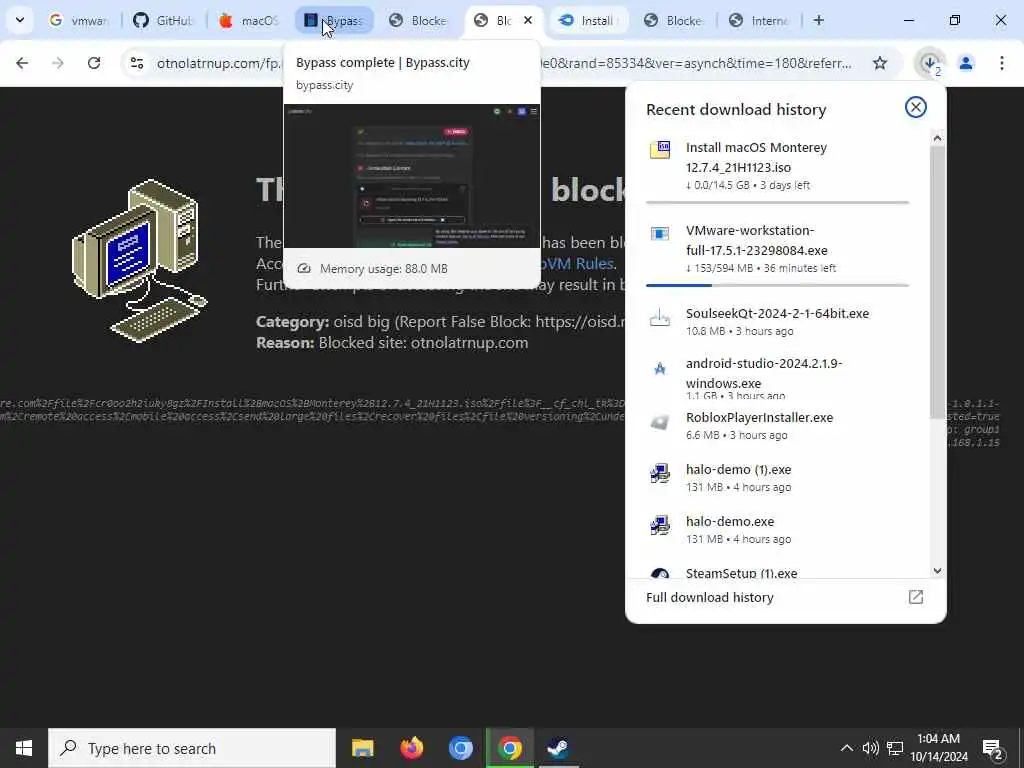1024x768 pixels.
Task: Open the volume control
Action: pyautogui.click(x=871, y=748)
